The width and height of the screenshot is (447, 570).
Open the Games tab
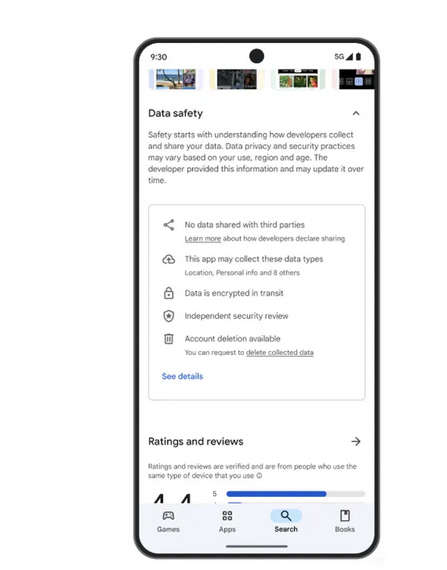point(168,521)
